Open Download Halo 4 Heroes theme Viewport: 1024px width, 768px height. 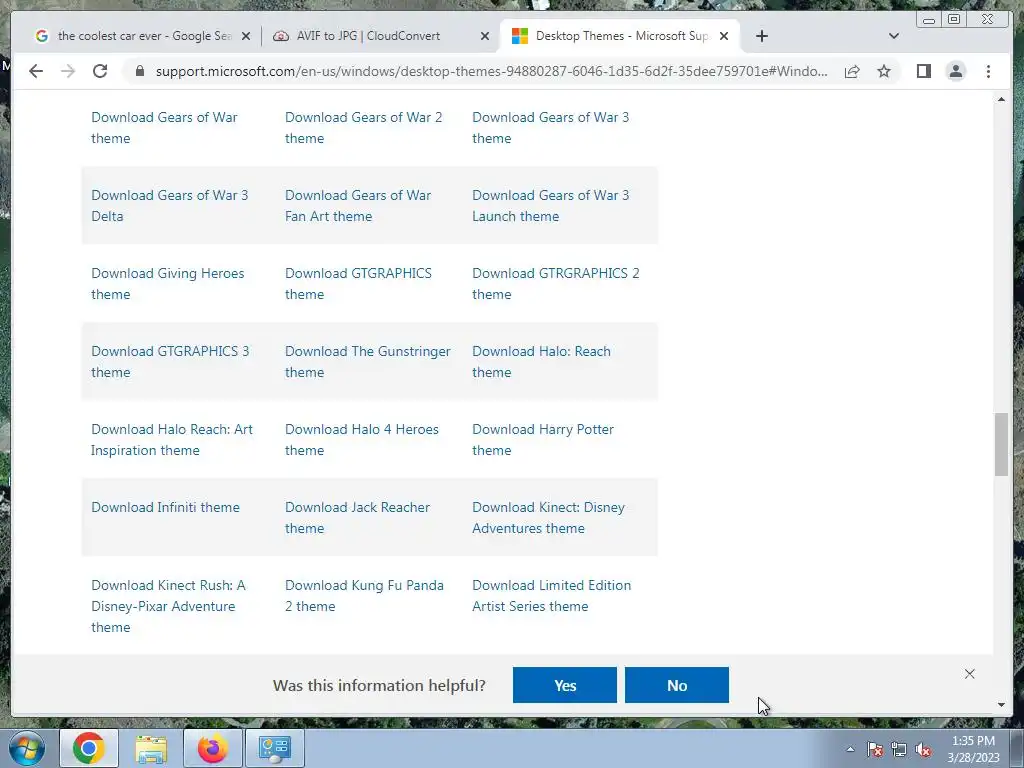click(362, 440)
